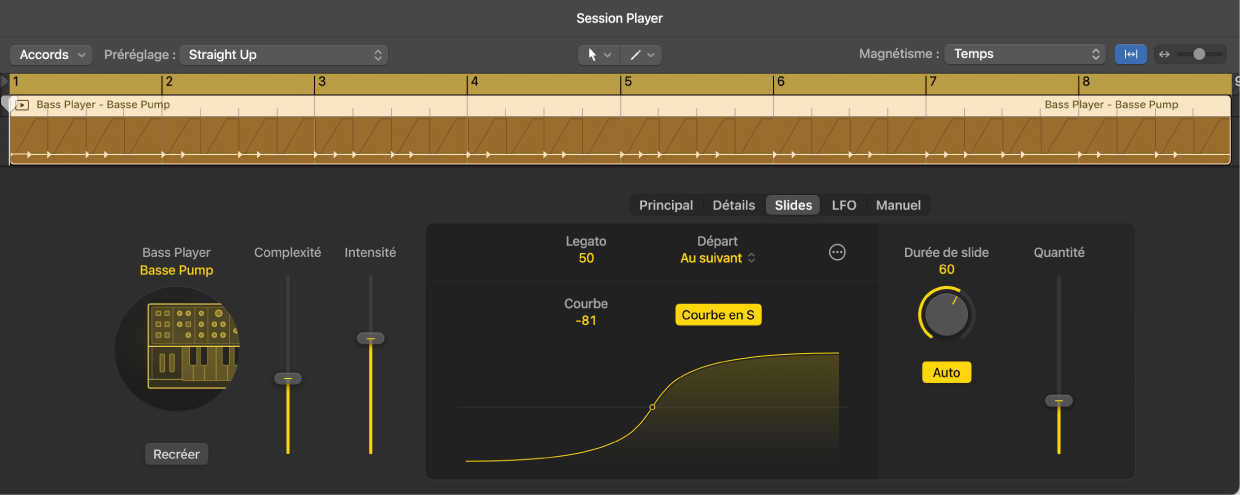Click the curve handle point on graph
This screenshot has height=495, width=1240.
[652, 407]
